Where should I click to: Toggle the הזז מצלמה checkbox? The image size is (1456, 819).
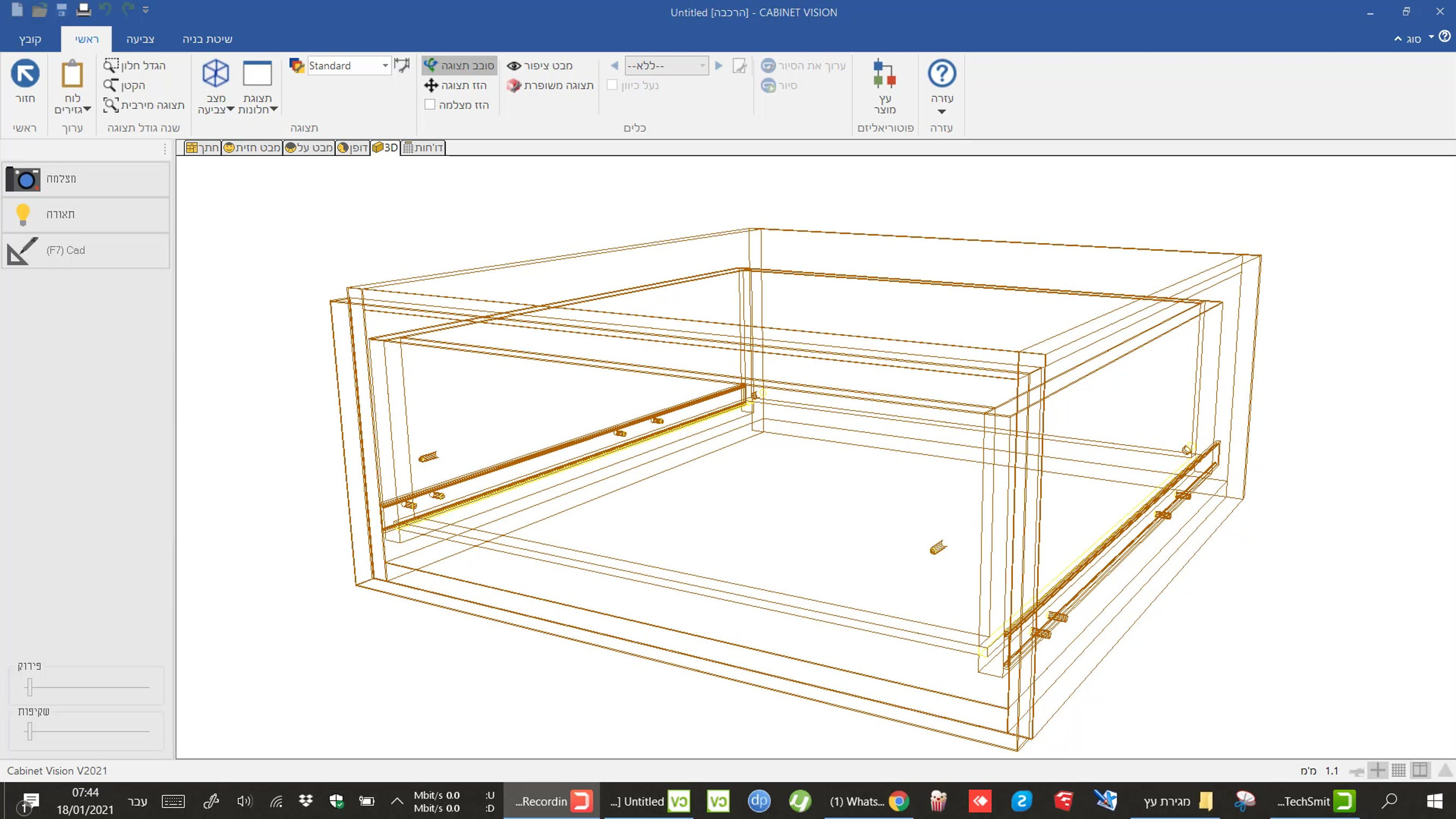click(430, 105)
